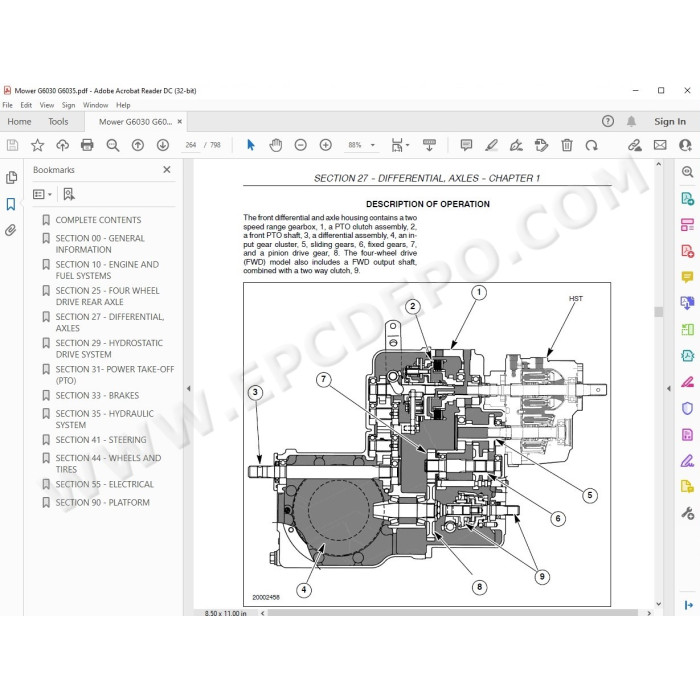Screen dimensions: 700x700
Task: Open the find text magnifier
Action: click(x=112, y=145)
